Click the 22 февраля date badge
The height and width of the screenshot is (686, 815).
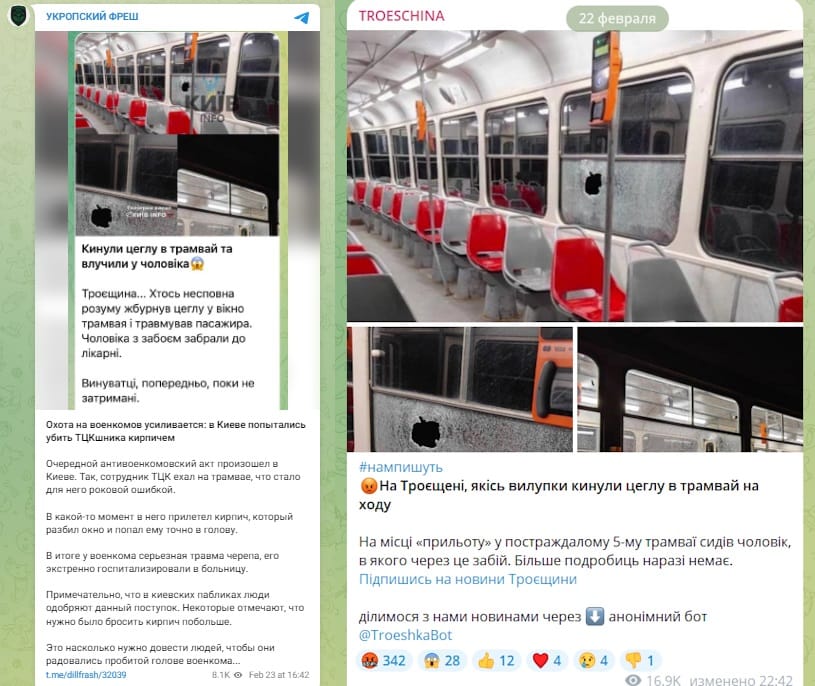click(617, 19)
